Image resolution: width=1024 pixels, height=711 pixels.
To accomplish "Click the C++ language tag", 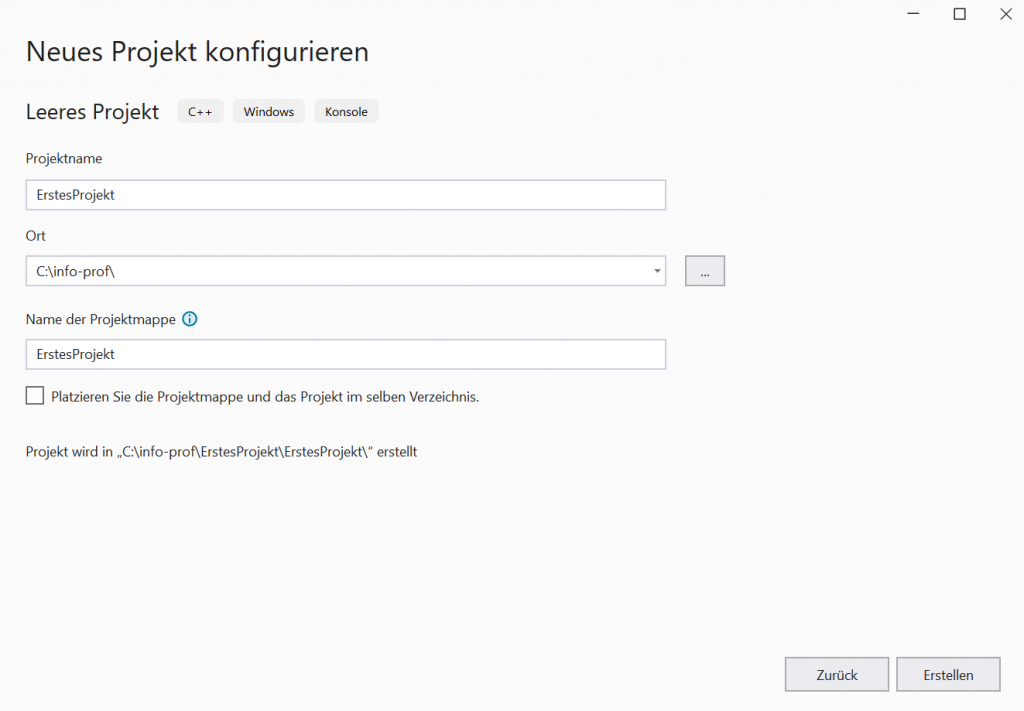I will coord(200,112).
